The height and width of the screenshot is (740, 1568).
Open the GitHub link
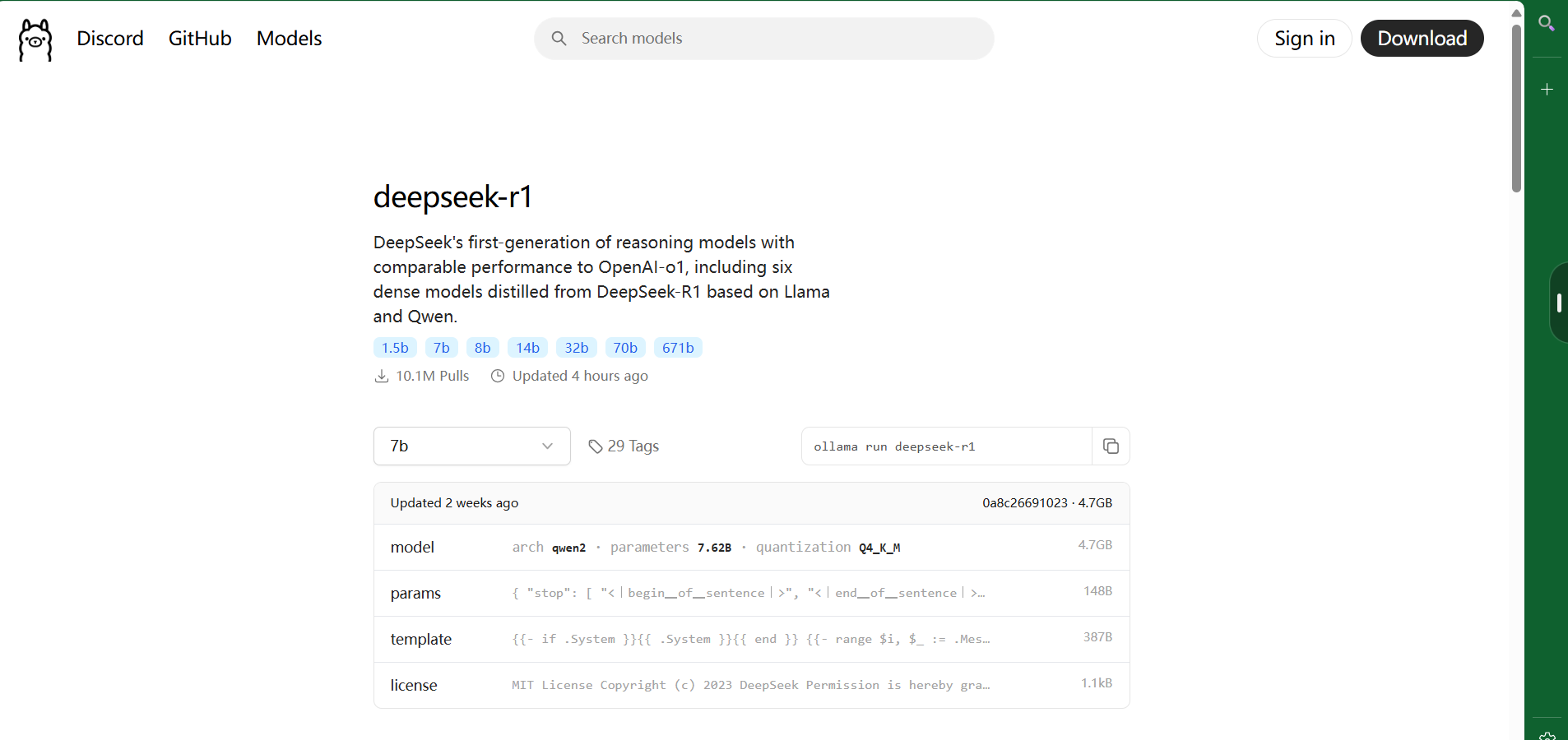tap(200, 39)
